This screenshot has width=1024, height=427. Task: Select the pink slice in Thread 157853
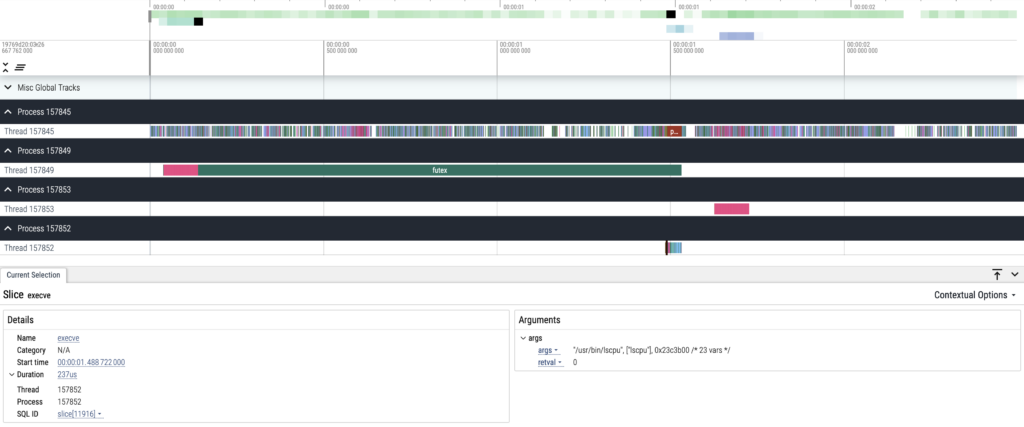(731, 209)
